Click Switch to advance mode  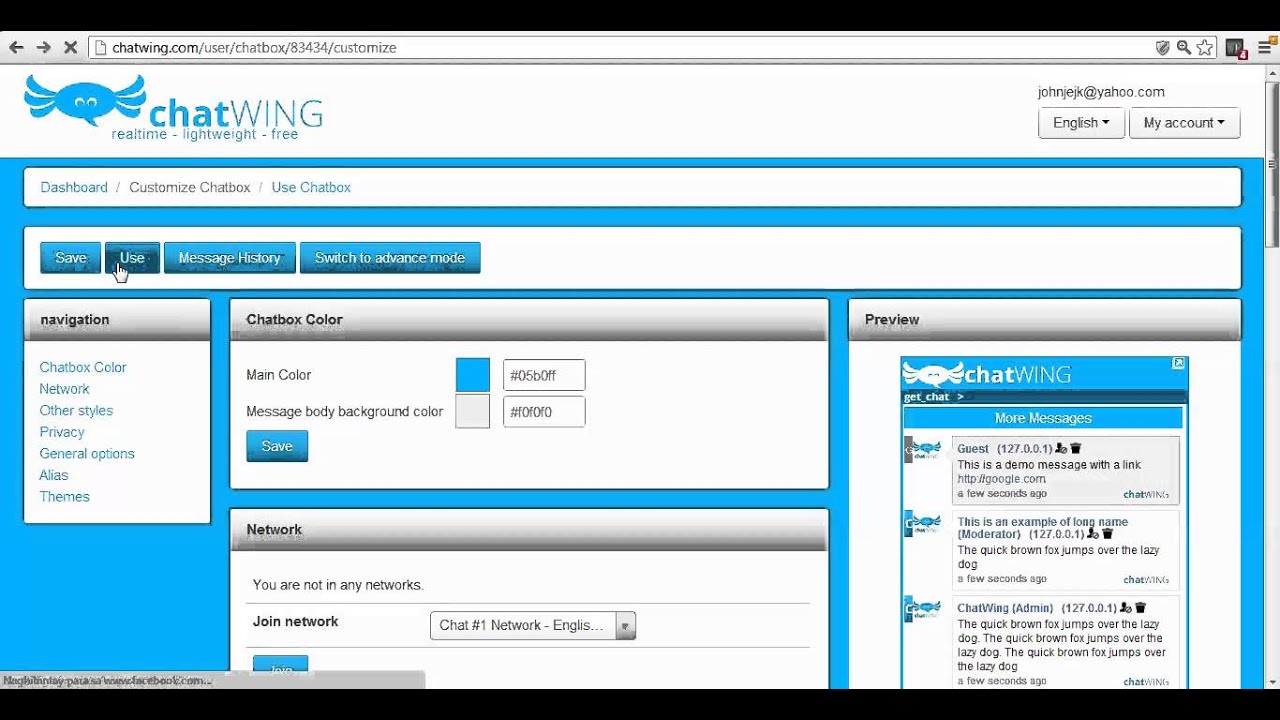[x=390, y=258]
